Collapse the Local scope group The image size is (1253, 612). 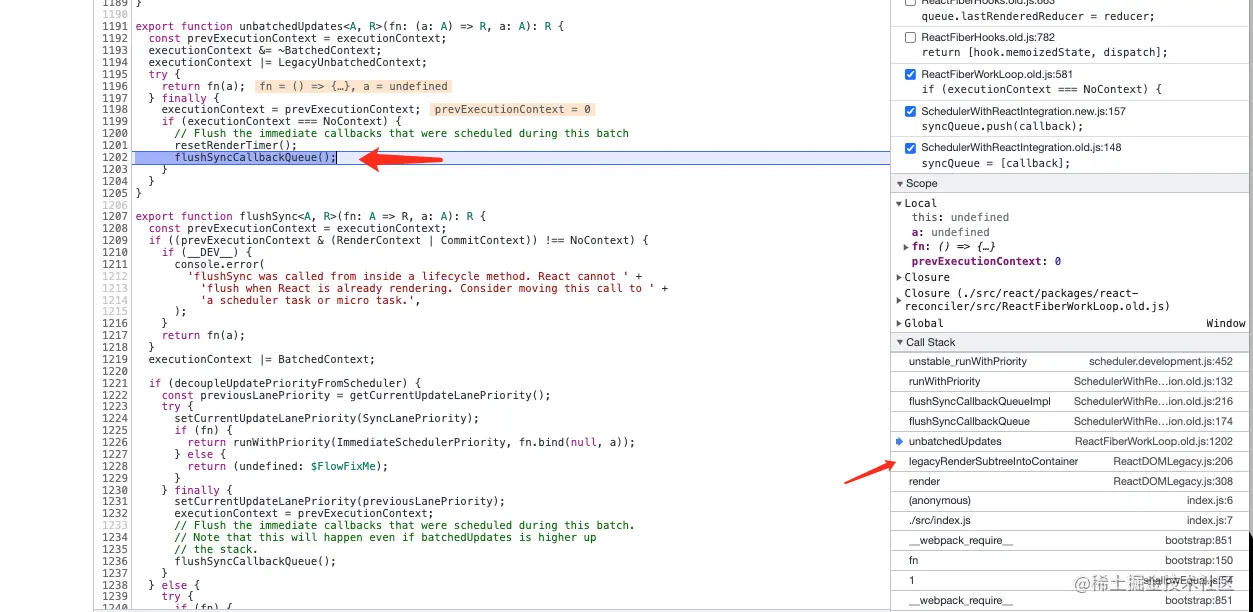(x=899, y=203)
